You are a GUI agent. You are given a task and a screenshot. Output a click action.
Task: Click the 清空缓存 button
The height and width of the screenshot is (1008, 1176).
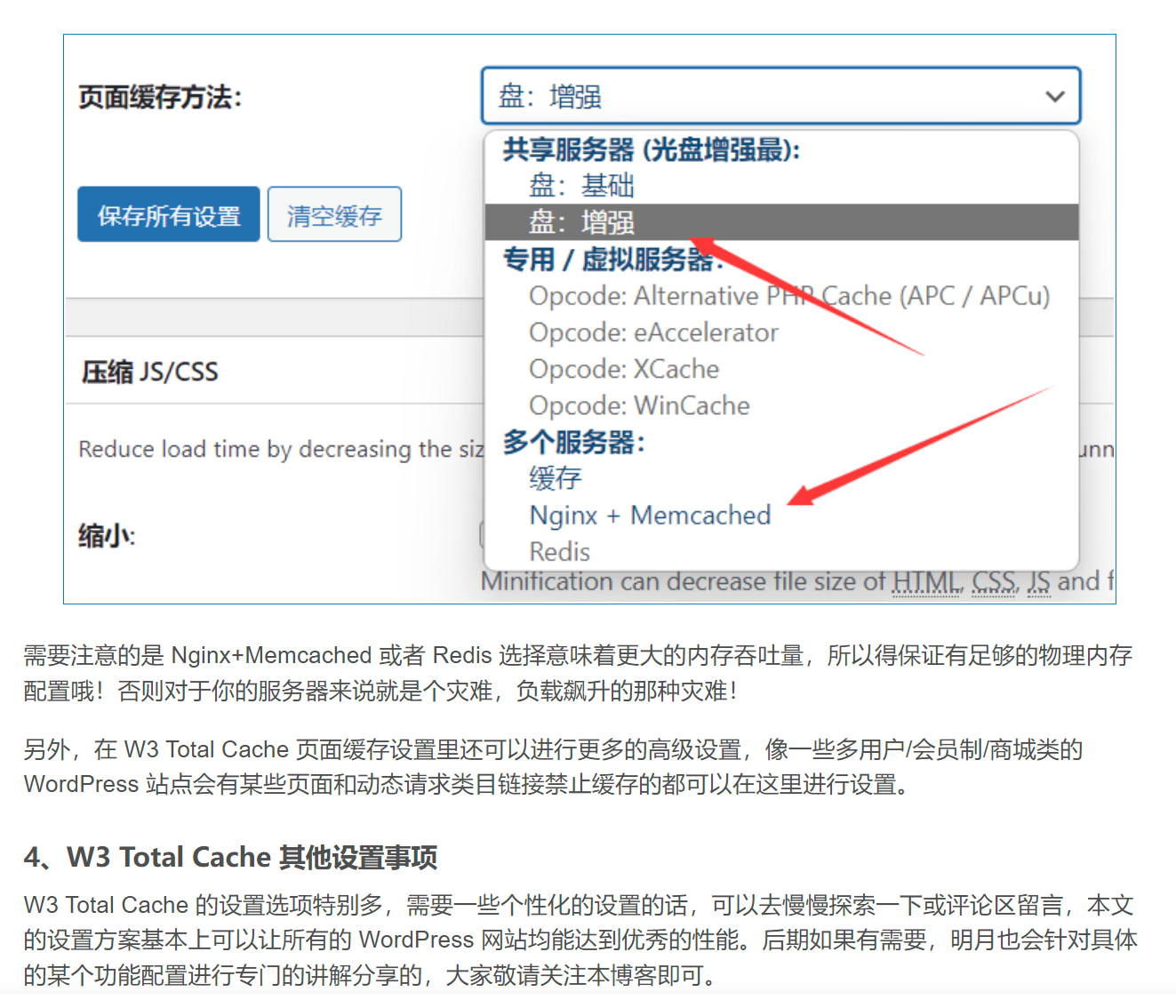pos(334,214)
